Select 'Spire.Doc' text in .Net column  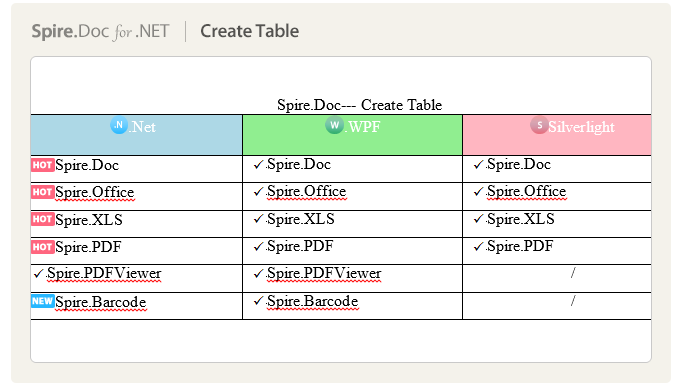(87, 165)
